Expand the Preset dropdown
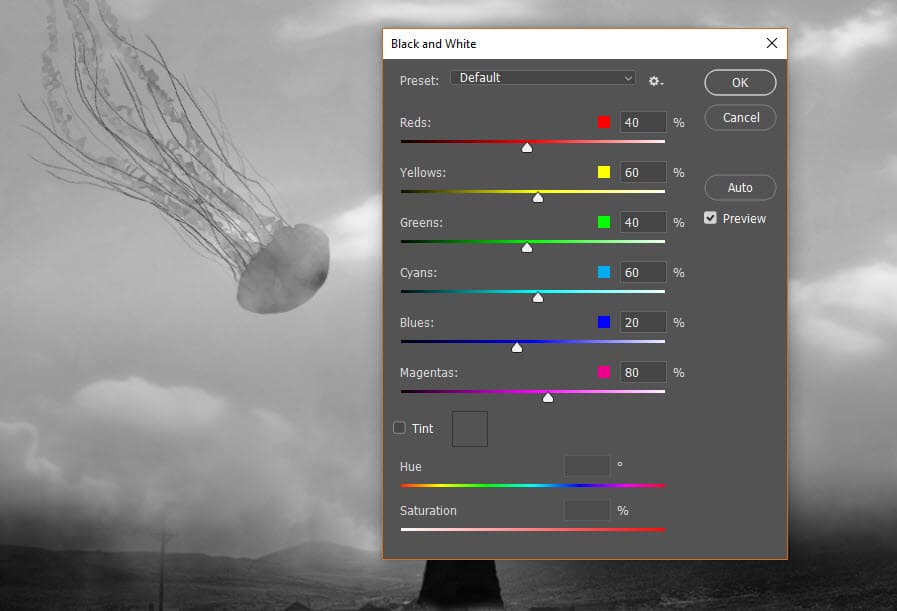Viewport: 897px width, 611px height. coord(543,78)
